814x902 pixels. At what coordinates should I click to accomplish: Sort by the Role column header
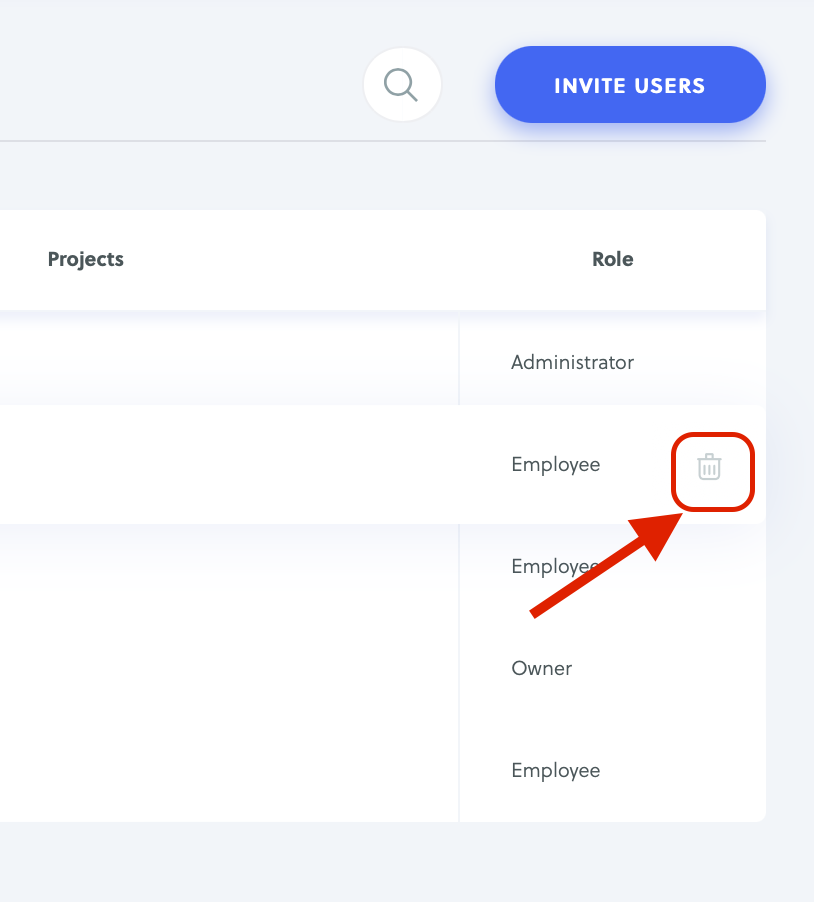click(x=613, y=259)
